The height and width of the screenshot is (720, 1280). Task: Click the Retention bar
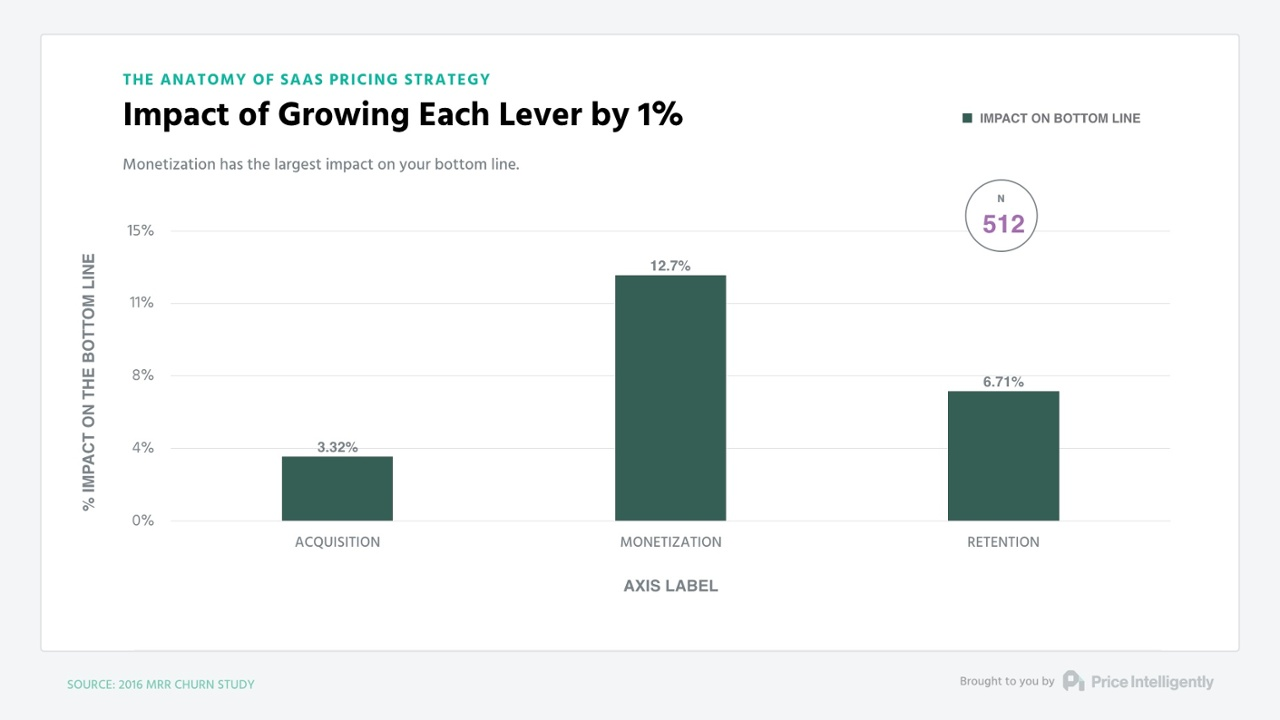(x=1003, y=456)
